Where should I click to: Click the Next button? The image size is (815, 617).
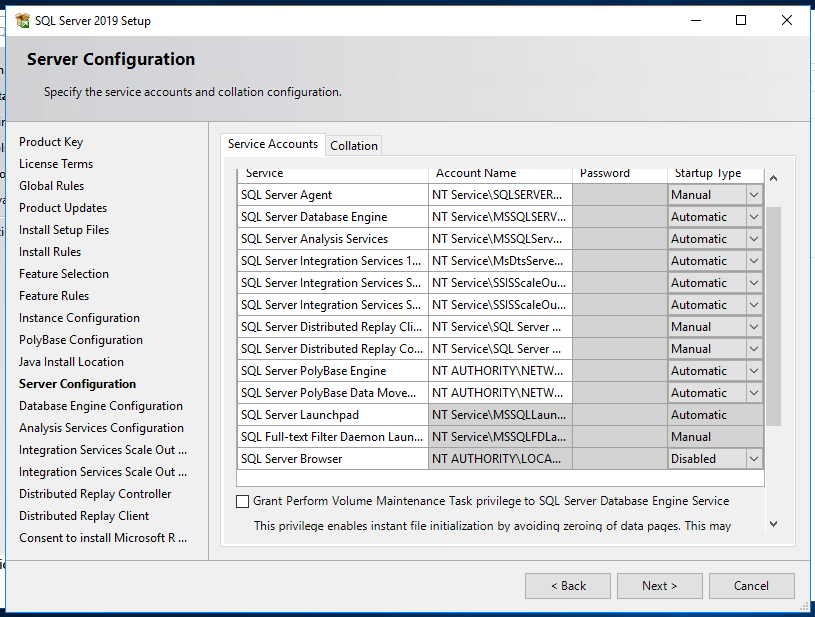coord(659,586)
